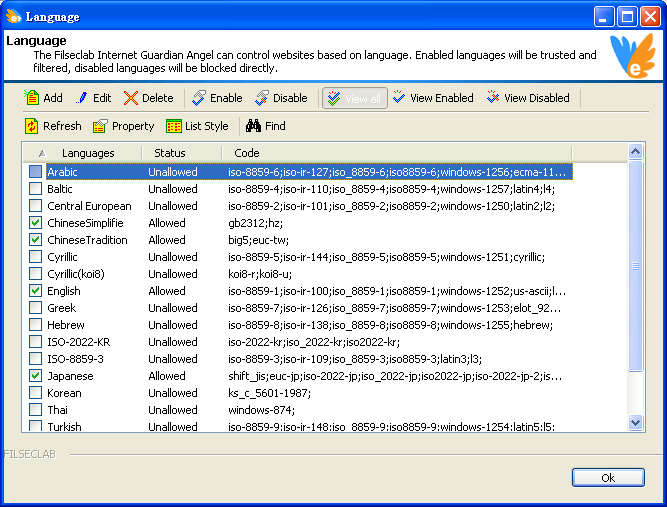
Task: Click the Edit pencil icon
Action: click(82, 98)
